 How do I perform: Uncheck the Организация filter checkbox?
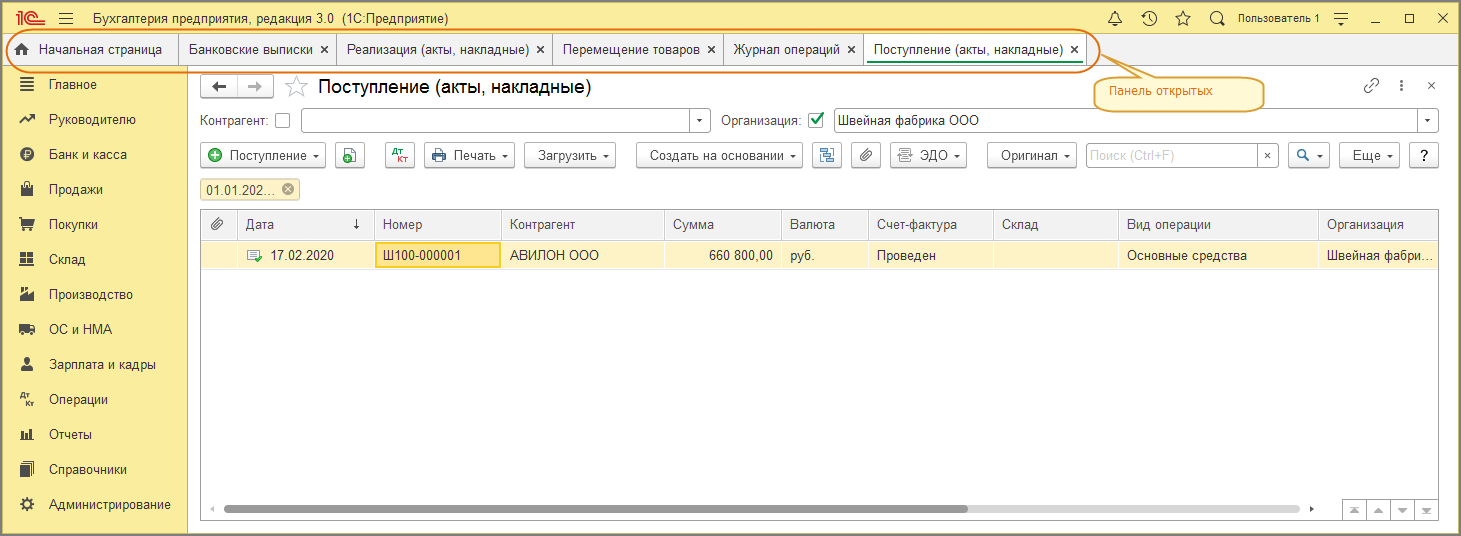(x=816, y=121)
